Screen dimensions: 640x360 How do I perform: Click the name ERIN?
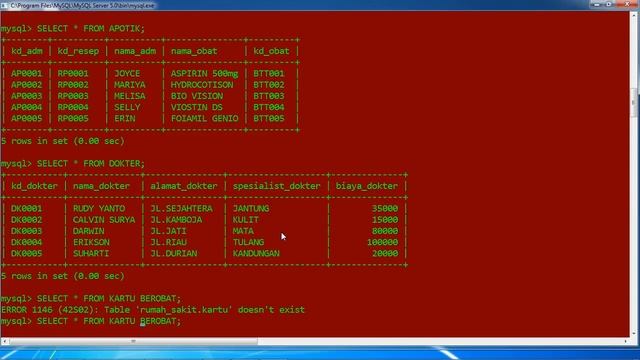[124, 118]
